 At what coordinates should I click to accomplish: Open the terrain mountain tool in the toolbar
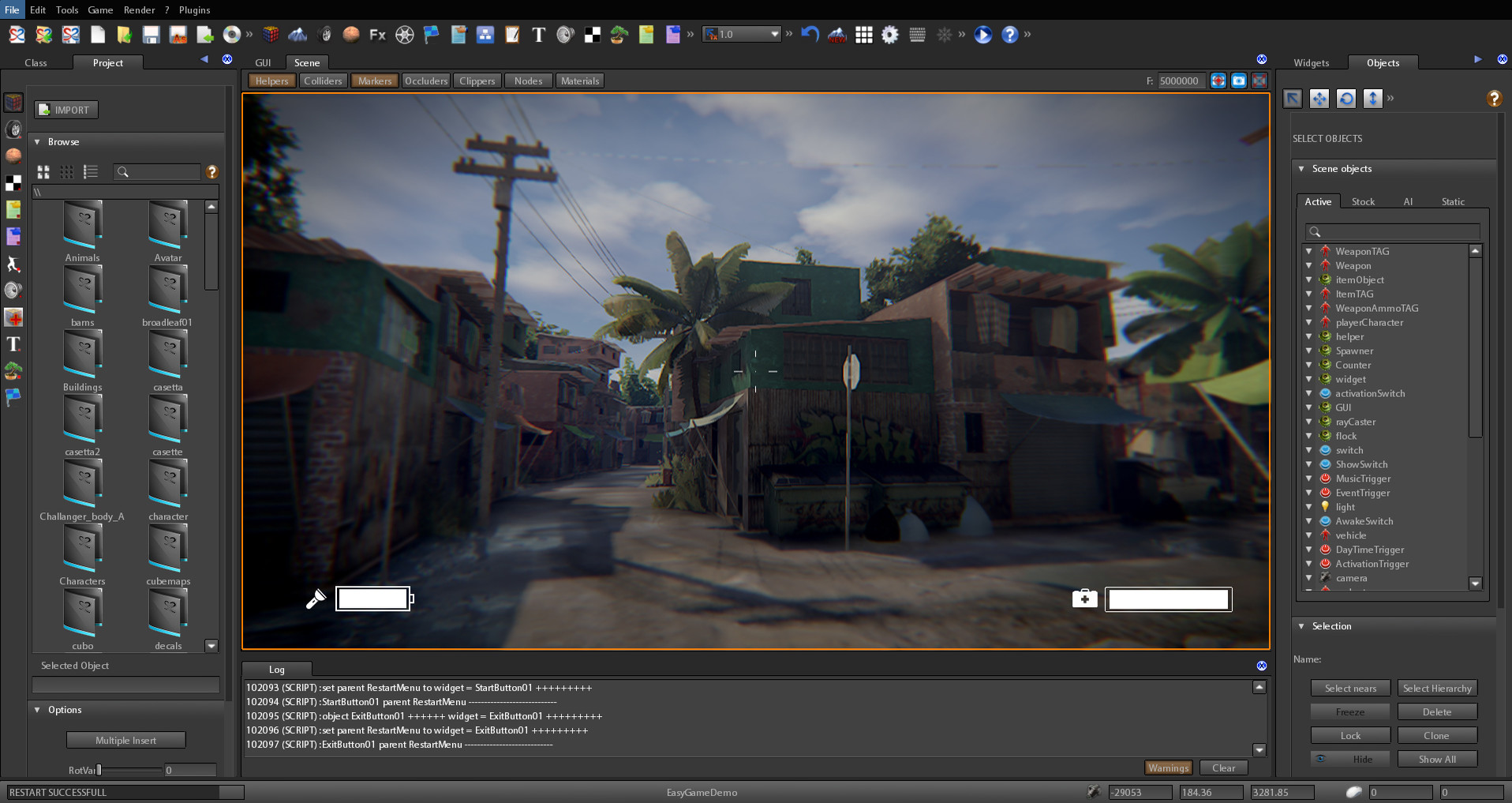(x=298, y=35)
